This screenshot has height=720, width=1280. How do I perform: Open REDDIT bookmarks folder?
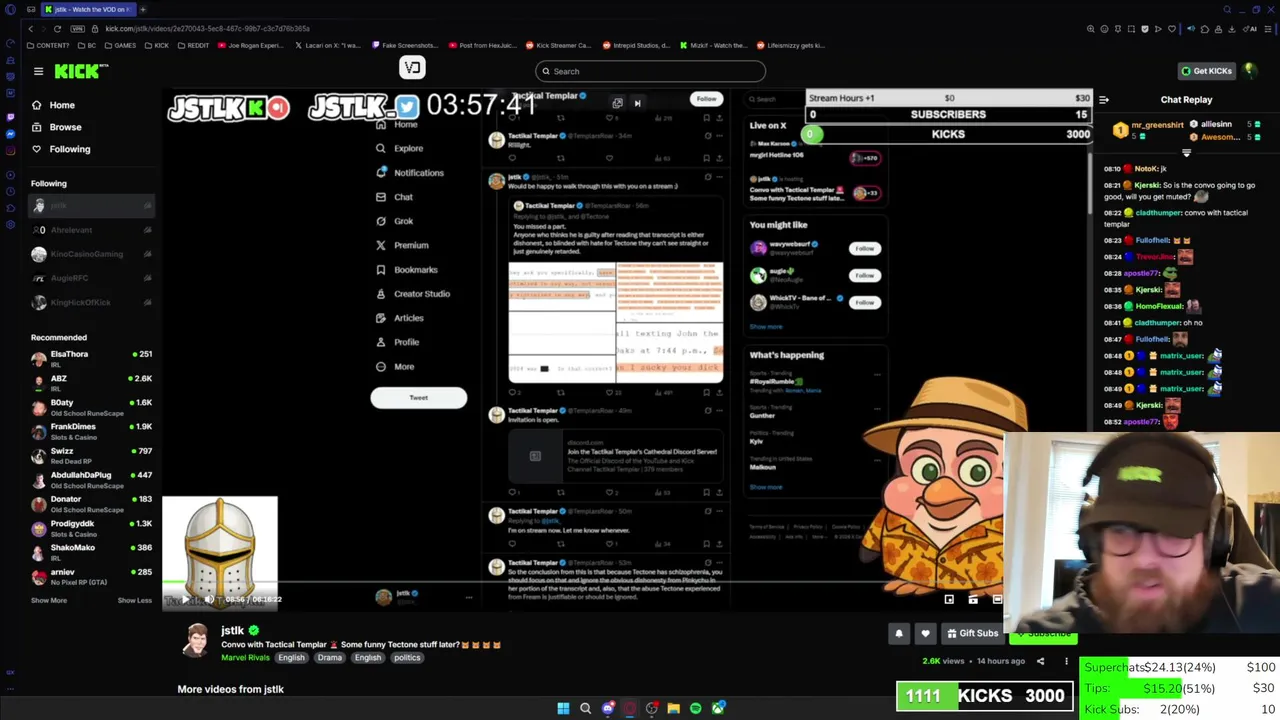point(193,45)
